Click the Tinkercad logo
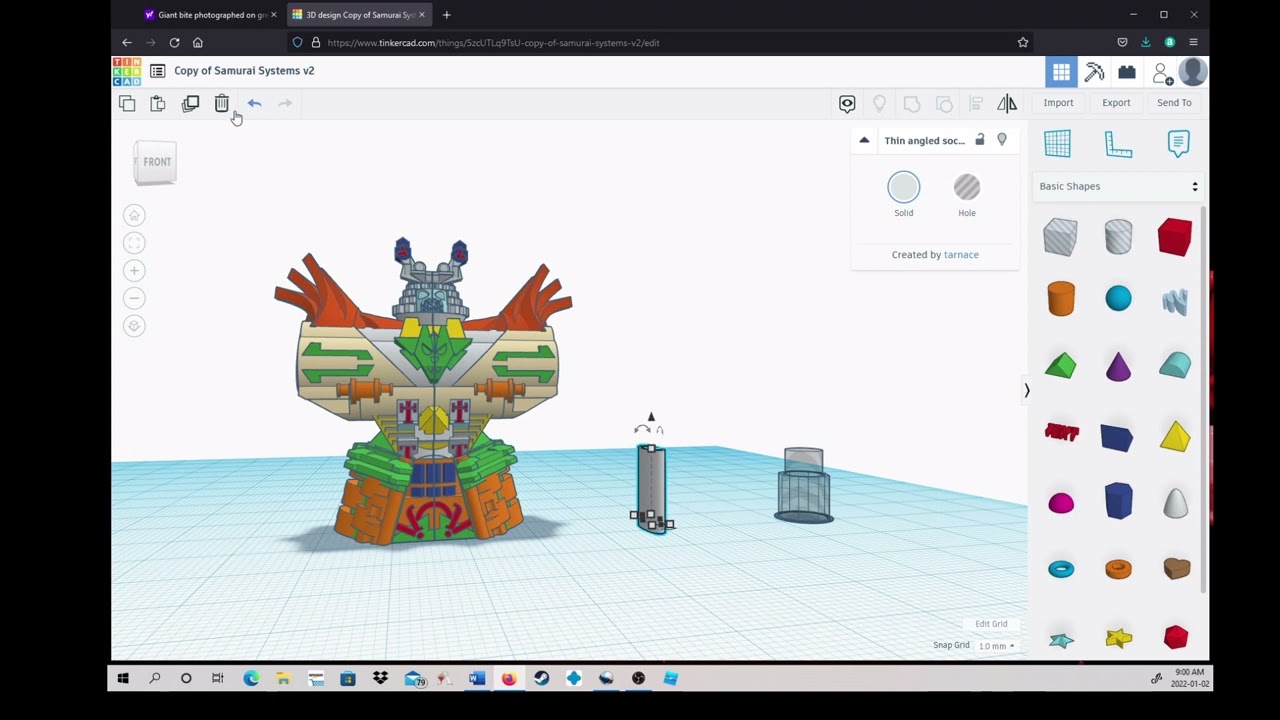 tap(127, 71)
